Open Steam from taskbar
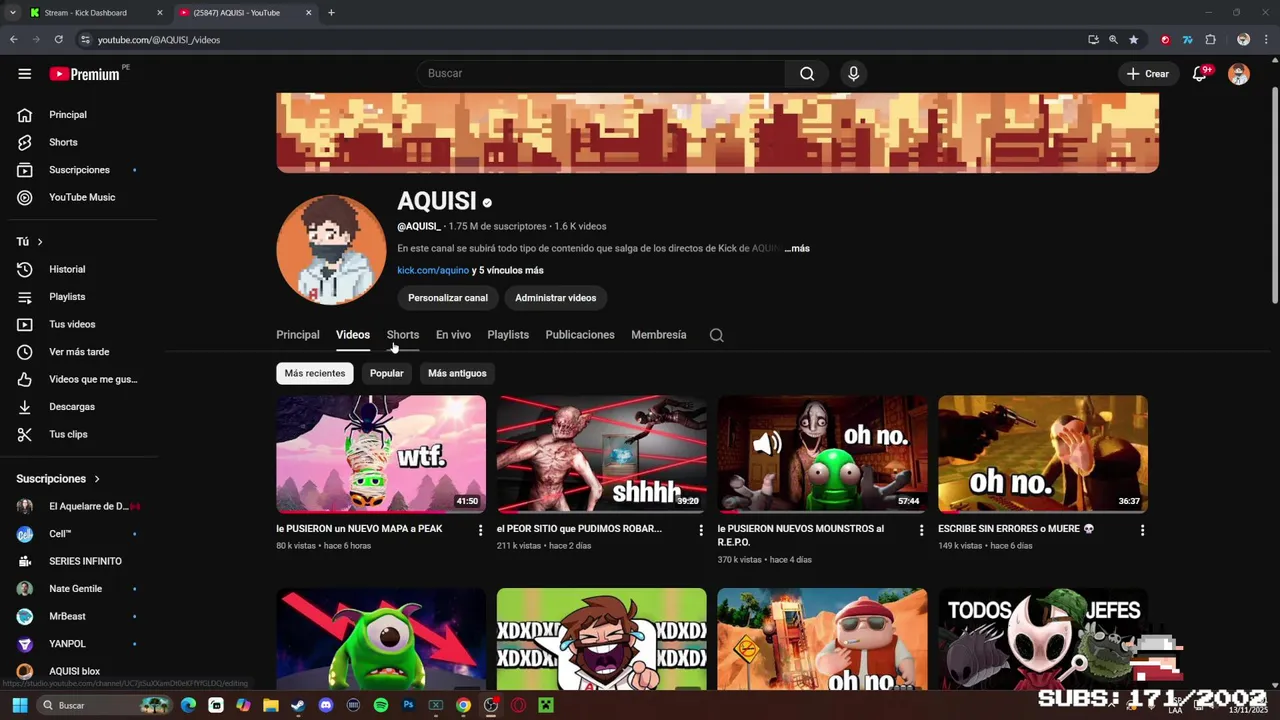The image size is (1280, 720). 298,705
